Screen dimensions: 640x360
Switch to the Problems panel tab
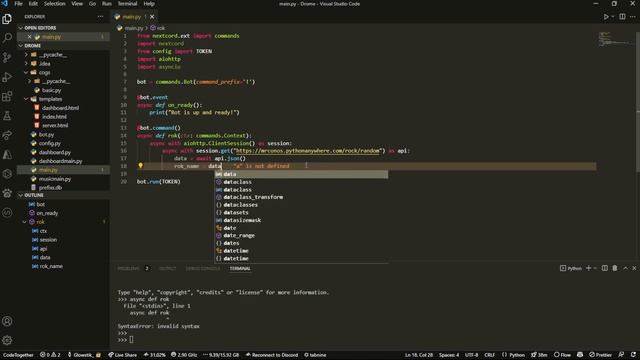point(129,269)
